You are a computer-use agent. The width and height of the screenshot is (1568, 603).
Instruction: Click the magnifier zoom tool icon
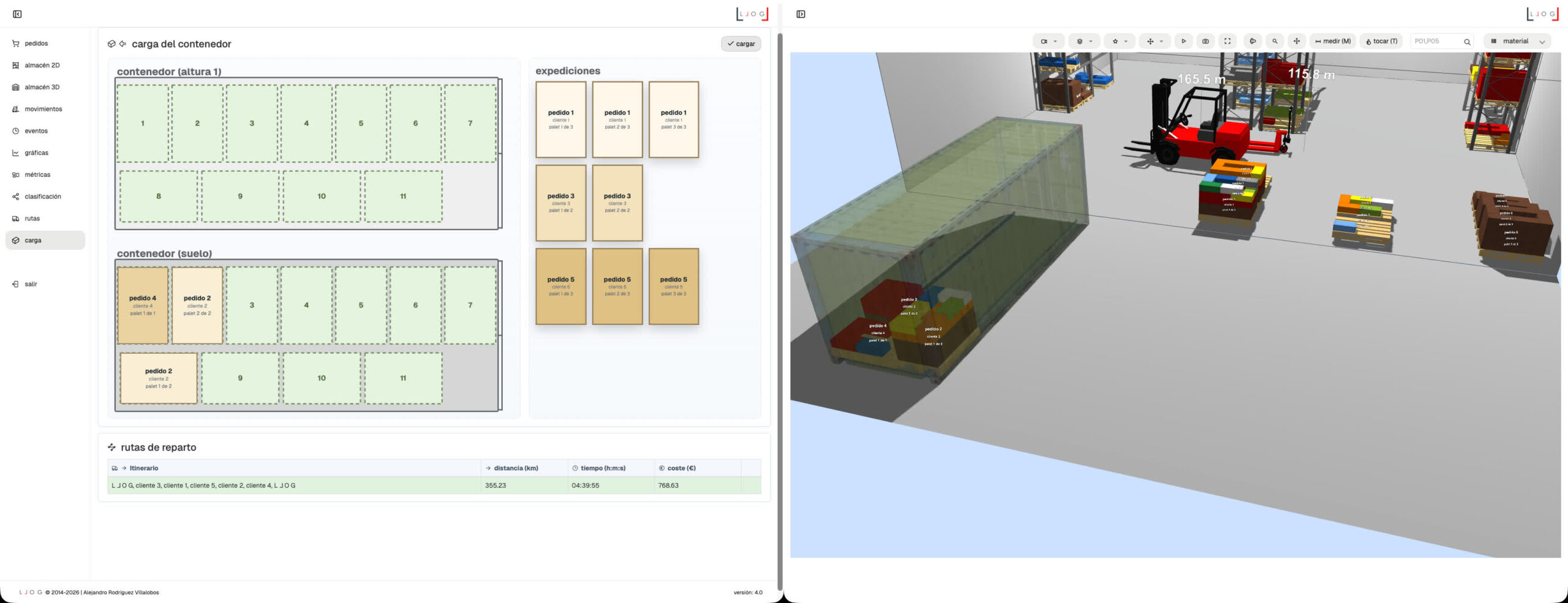point(1275,42)
